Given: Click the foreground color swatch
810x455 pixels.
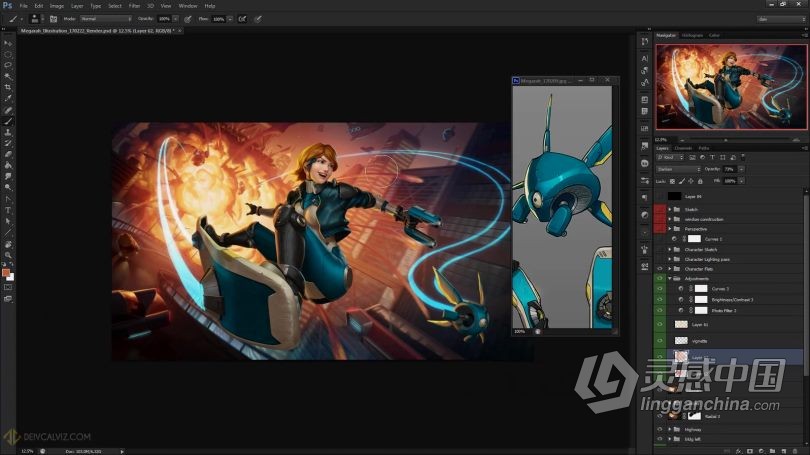Looking at the screenshot, I should coord(6,273).
